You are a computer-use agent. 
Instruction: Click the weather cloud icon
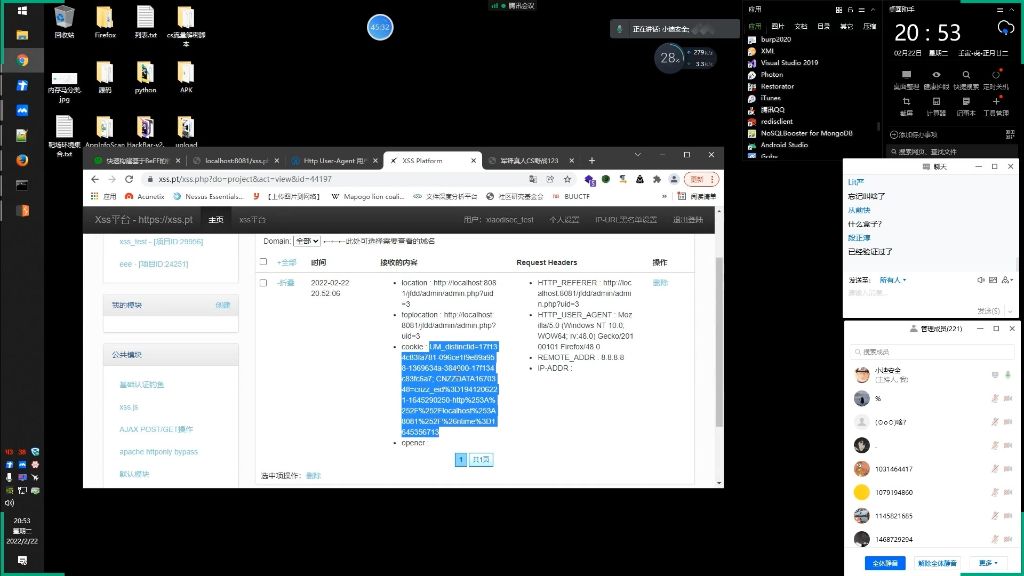pyautogui.click(x=1005, y=28)
